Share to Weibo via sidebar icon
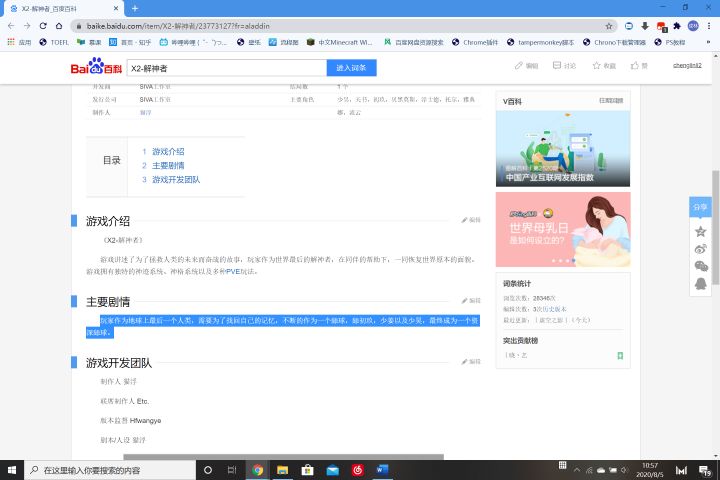720x480 pixels. 700,249
